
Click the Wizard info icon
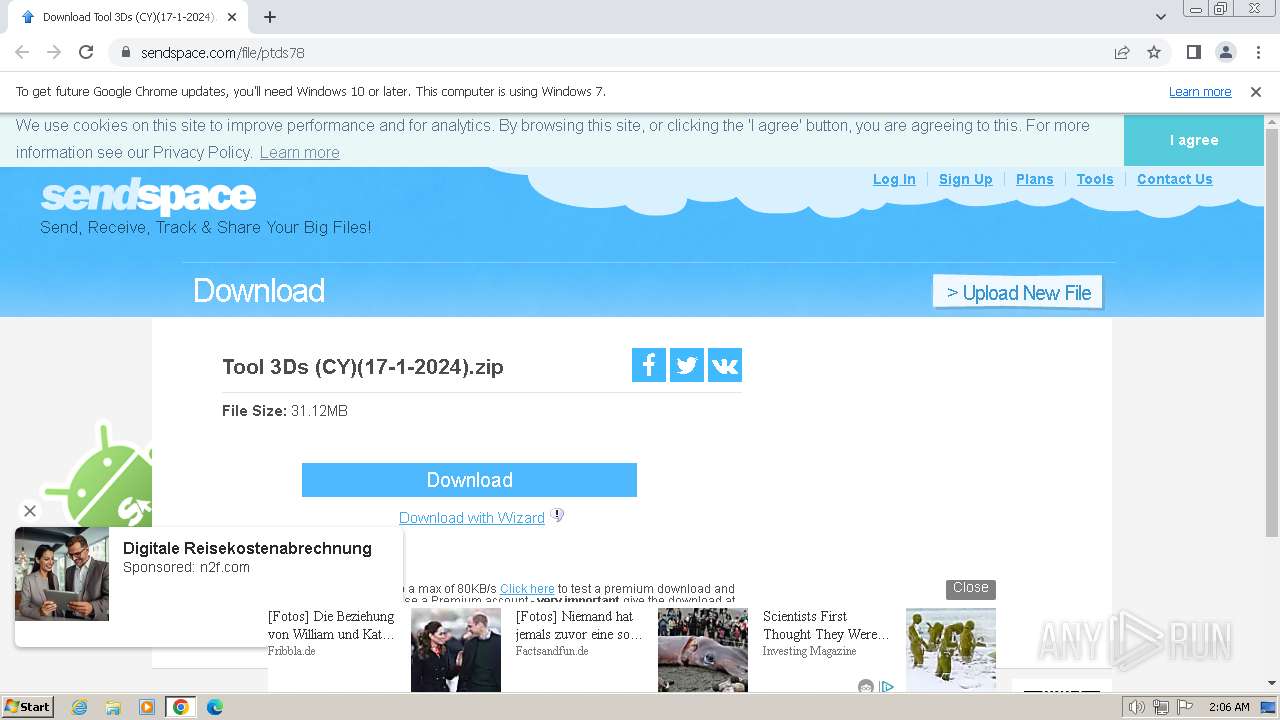(558, 515)
